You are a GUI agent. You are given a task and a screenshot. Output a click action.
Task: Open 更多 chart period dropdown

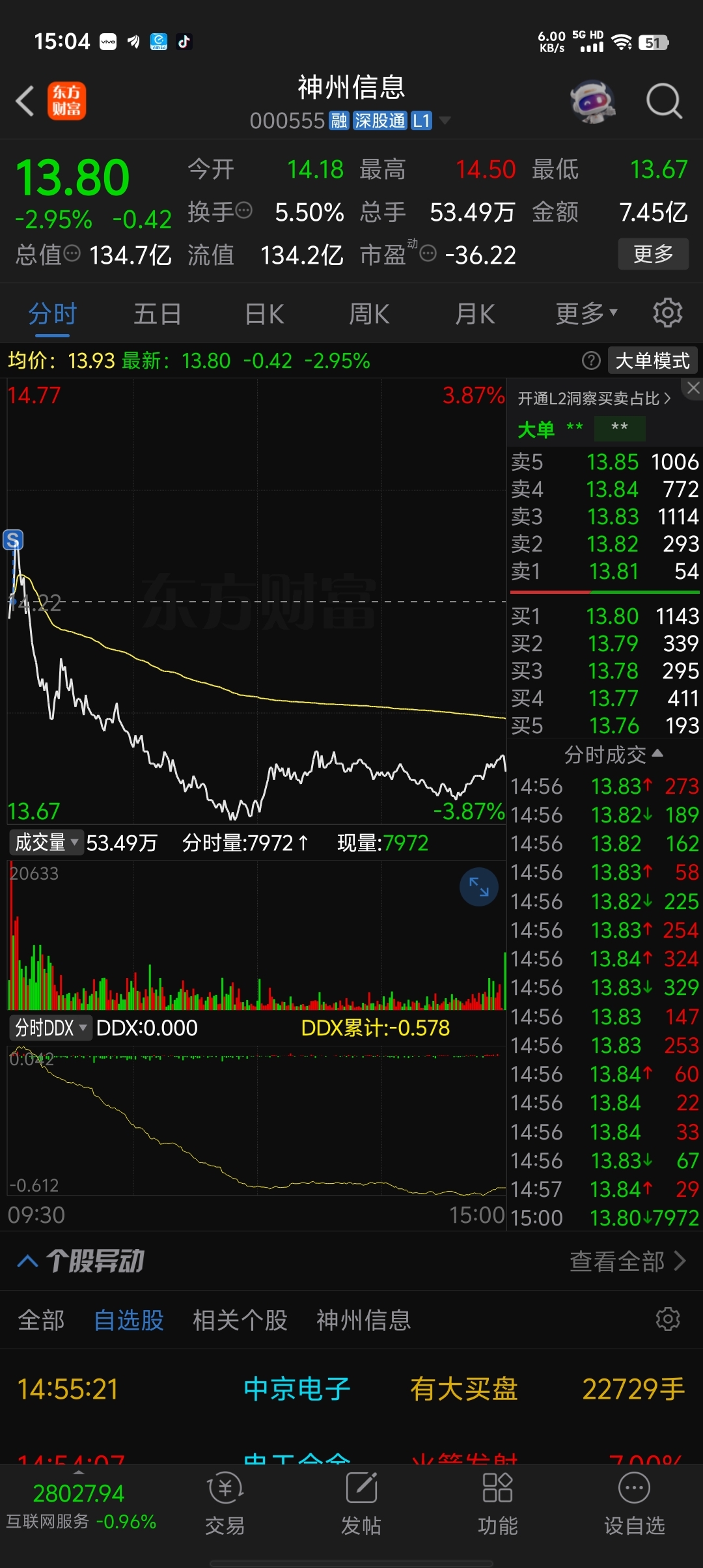586,314
